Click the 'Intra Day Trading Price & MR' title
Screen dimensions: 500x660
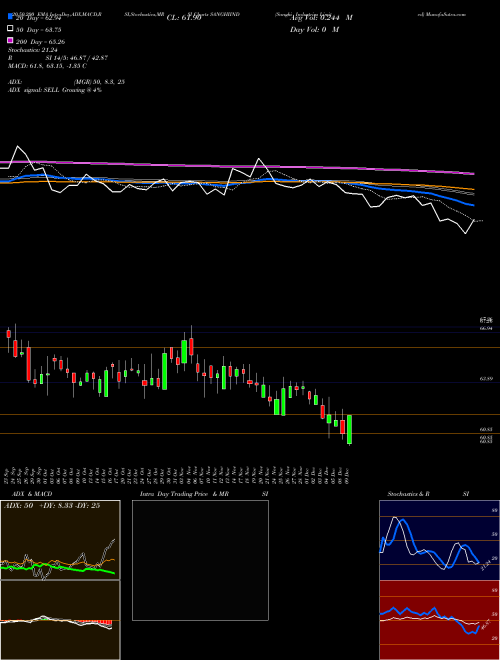184,494
